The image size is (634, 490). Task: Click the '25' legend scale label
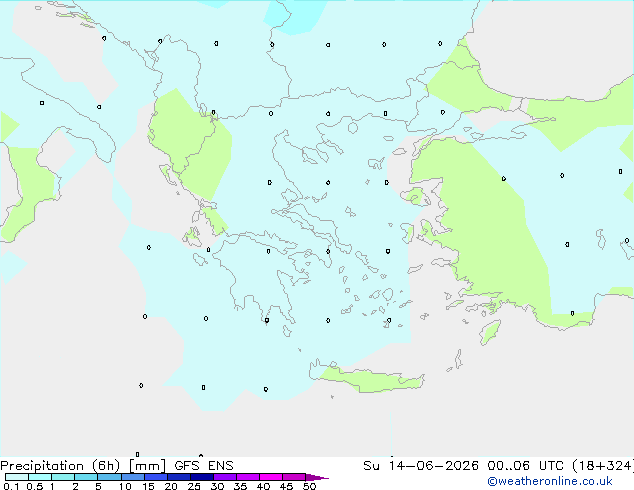click(194, 486)
